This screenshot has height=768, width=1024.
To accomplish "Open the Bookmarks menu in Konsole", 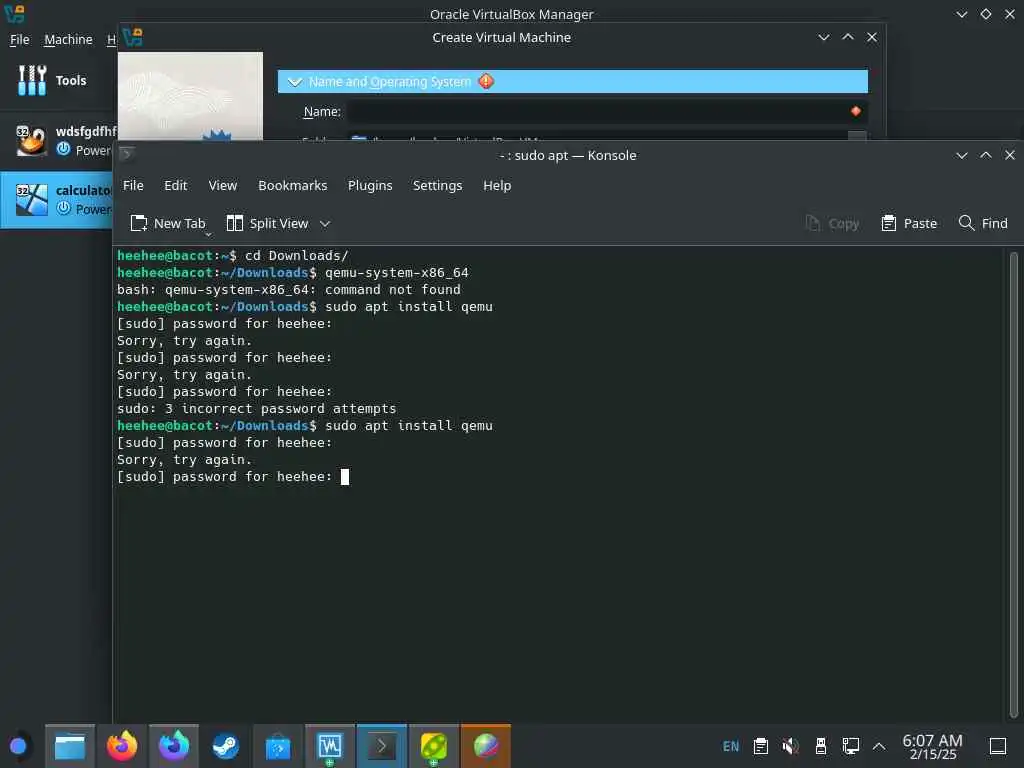I will [x=293, y=185].
